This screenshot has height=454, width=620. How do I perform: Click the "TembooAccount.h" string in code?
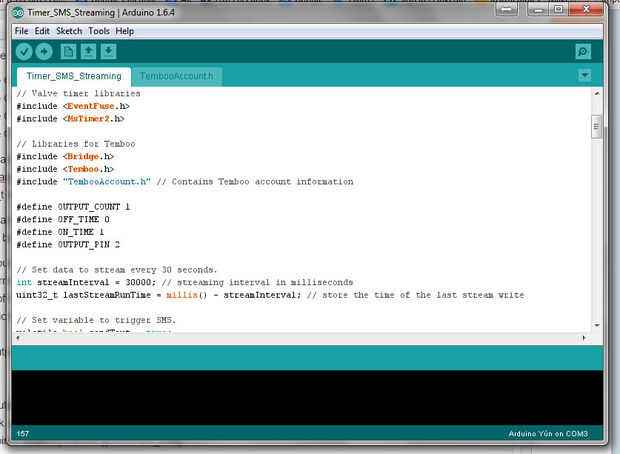(x=107, y=182)
